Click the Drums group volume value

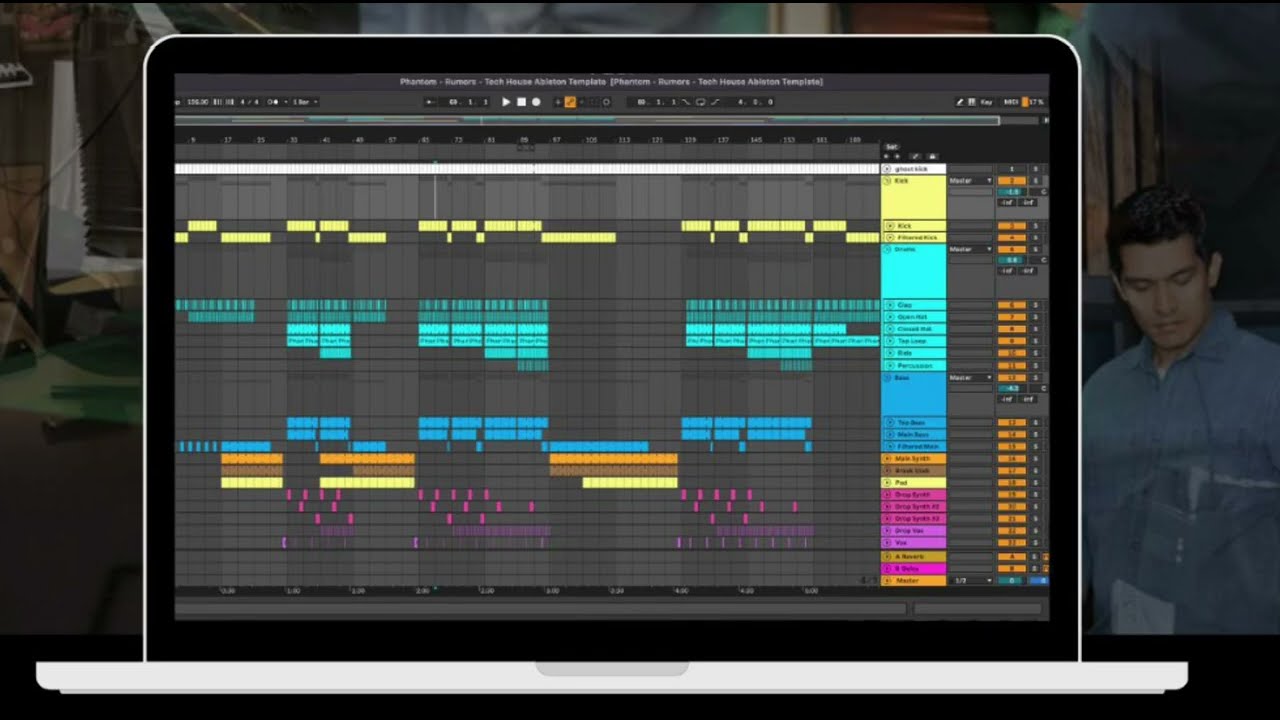(1012, 260)
